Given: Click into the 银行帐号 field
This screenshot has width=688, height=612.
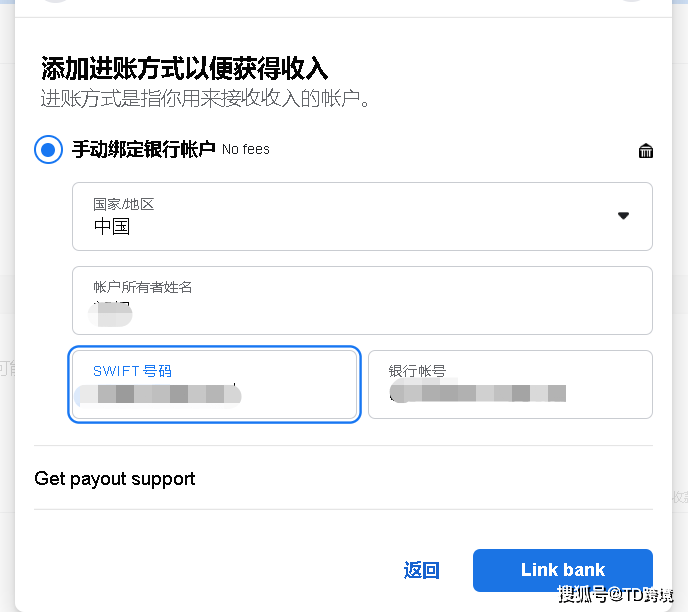Looking at the screenshot, I should 510,384.
